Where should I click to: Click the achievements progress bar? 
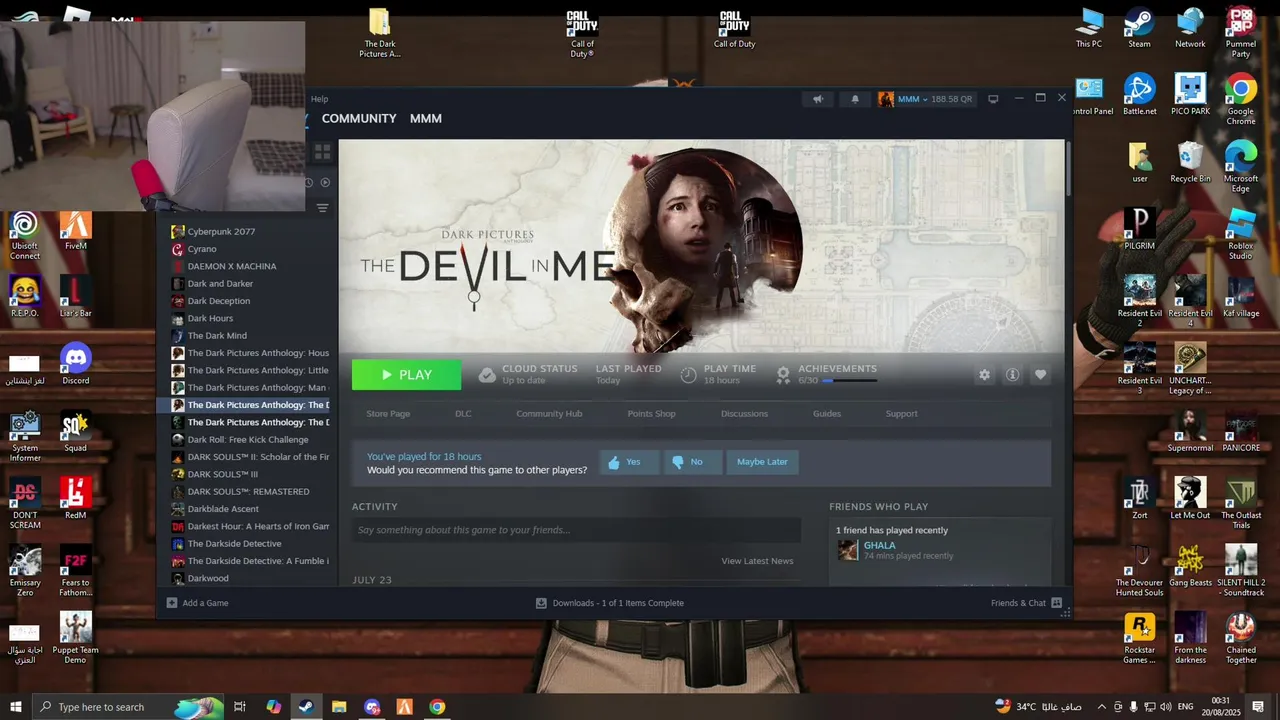(x=849, y=381)
